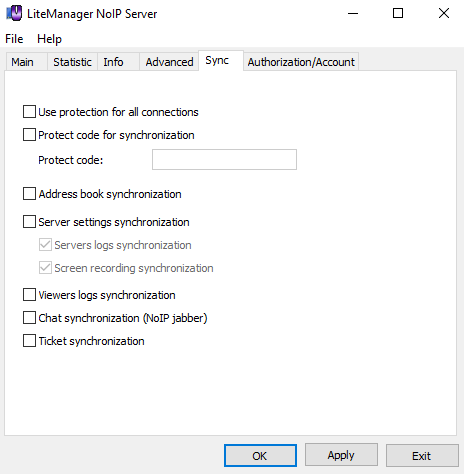Maximize the LiteManager NoIP Server window
This screenshot has width=464, height=474.
point(398,13)
